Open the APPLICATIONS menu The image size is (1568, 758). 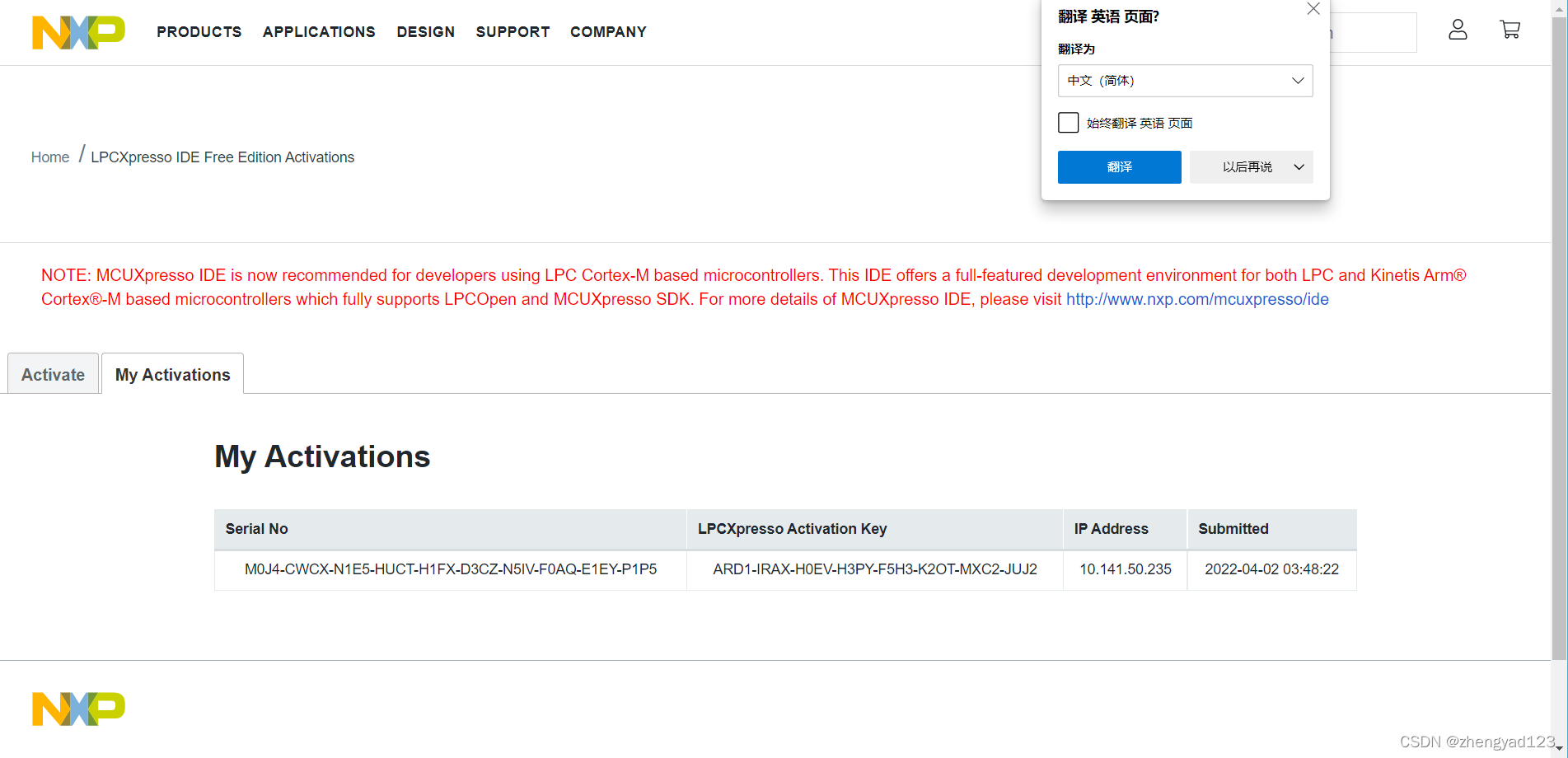[x=319, y=32]
